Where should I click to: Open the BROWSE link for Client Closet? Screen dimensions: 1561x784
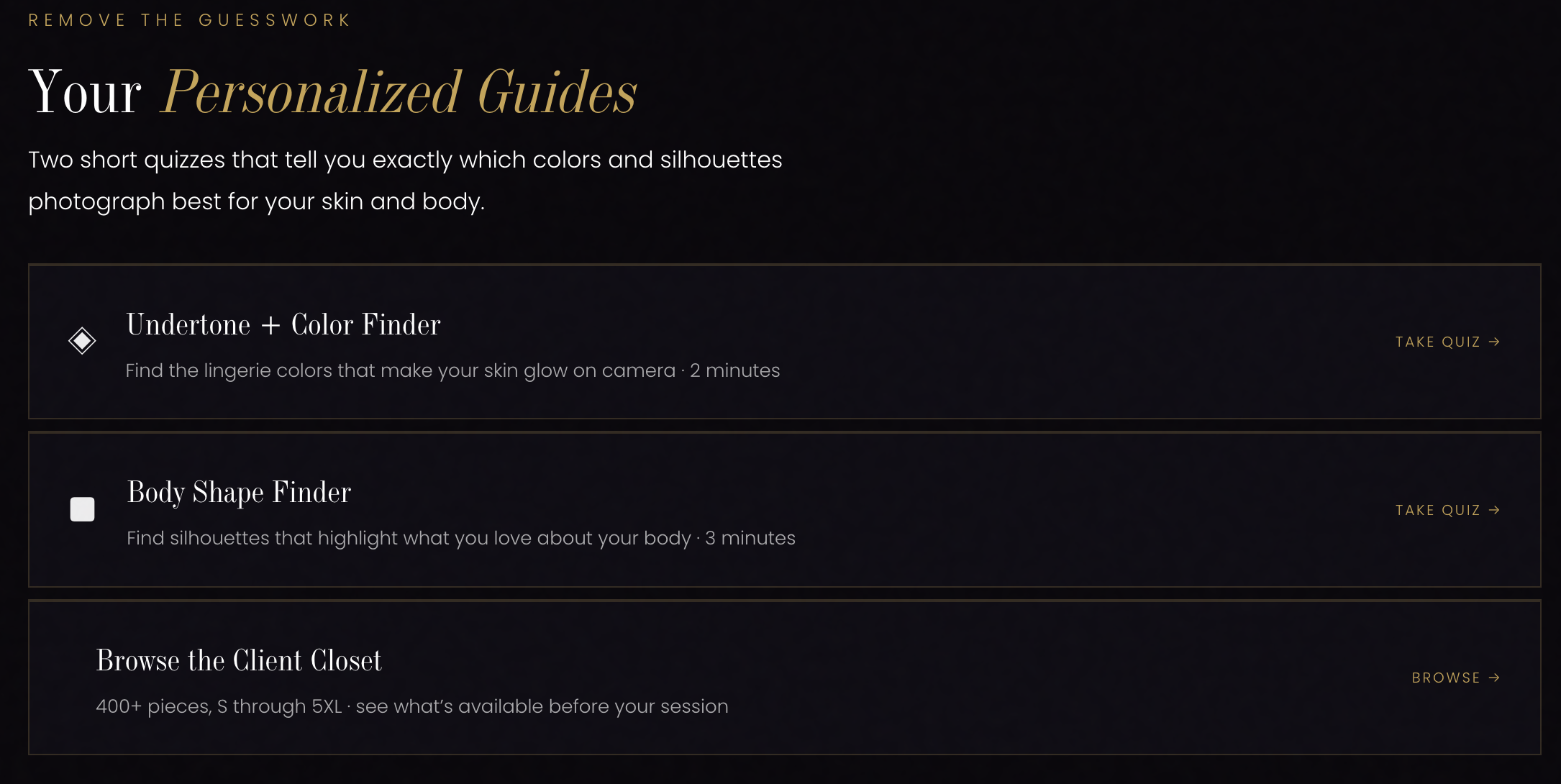pos(1456,678)
